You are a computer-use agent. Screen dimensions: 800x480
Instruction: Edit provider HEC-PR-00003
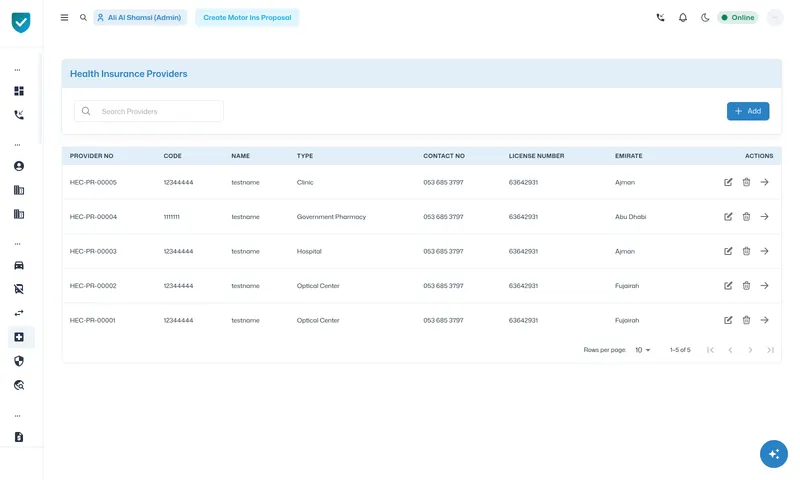click(x=728, y=251)
